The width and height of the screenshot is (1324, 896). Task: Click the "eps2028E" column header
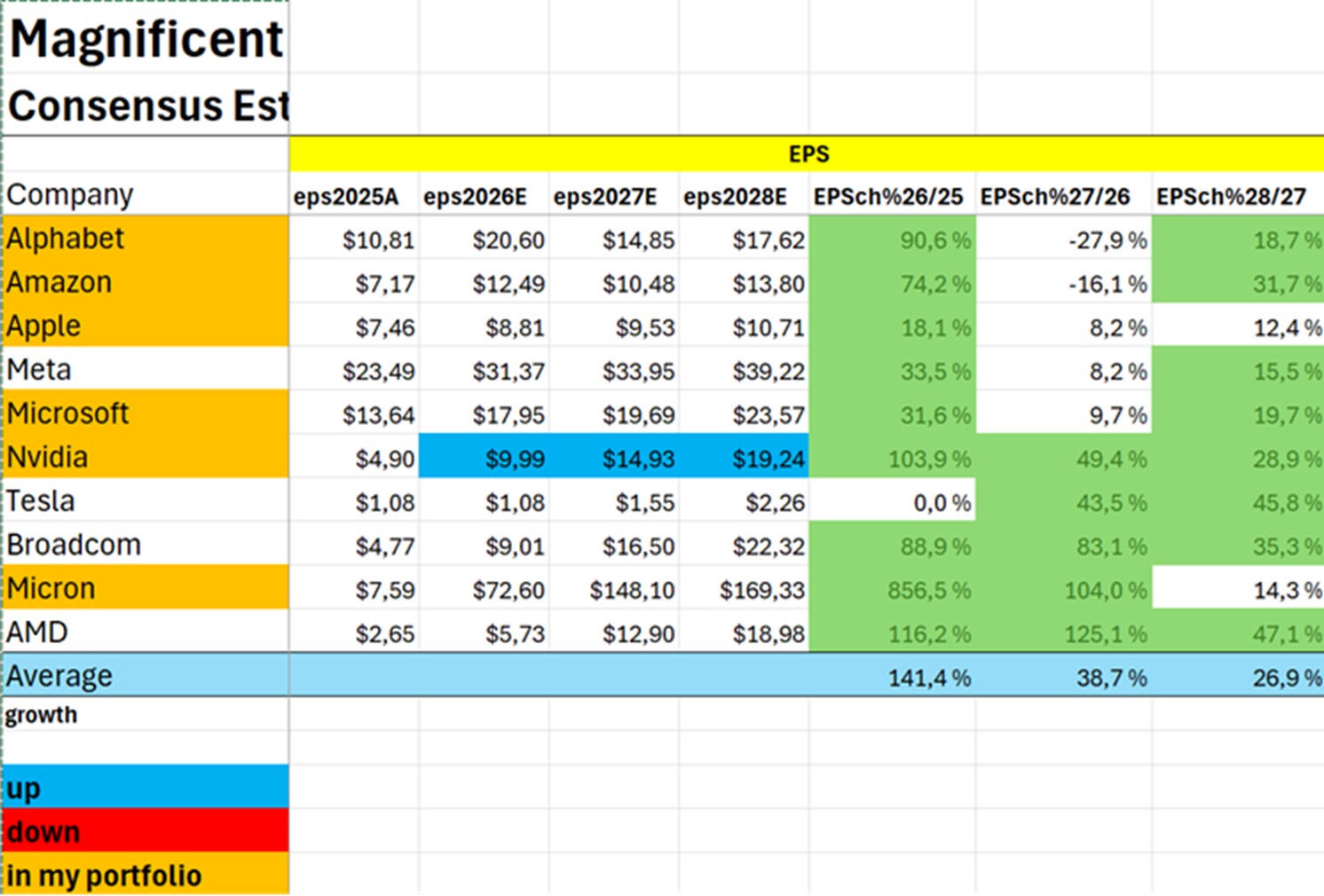tap(744, 195)
